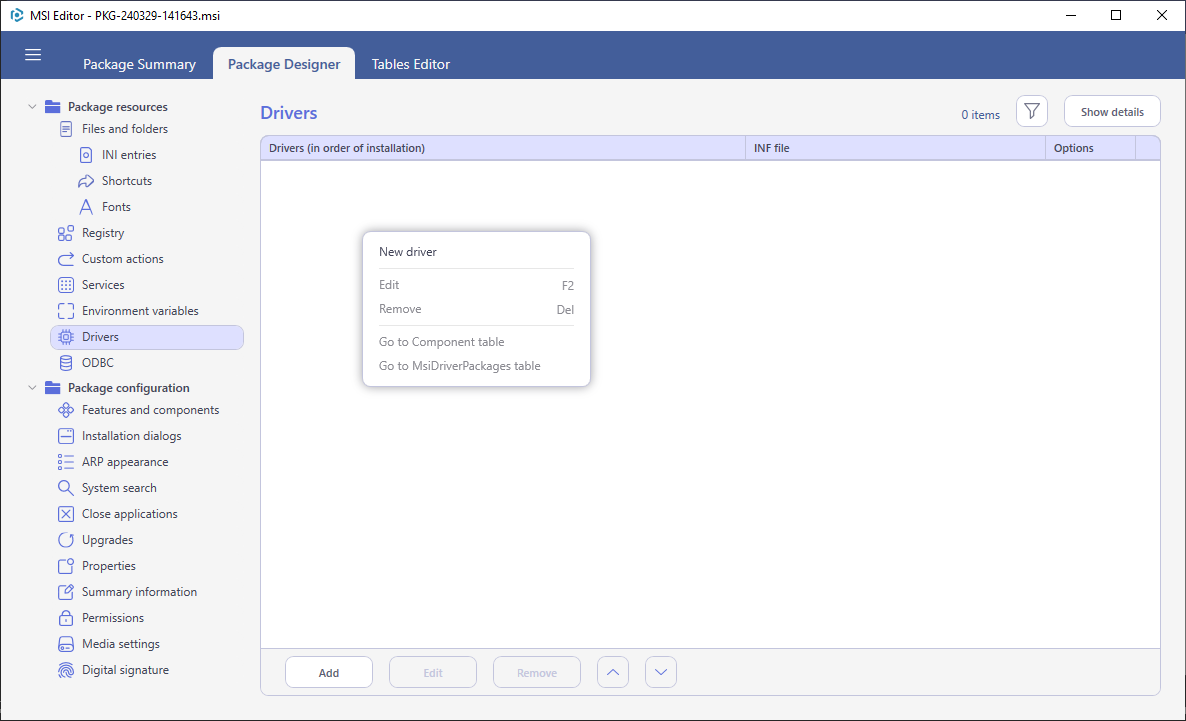Click the Properties icon
Viewport: 1186px width, 721px height.
pos(66,566)
